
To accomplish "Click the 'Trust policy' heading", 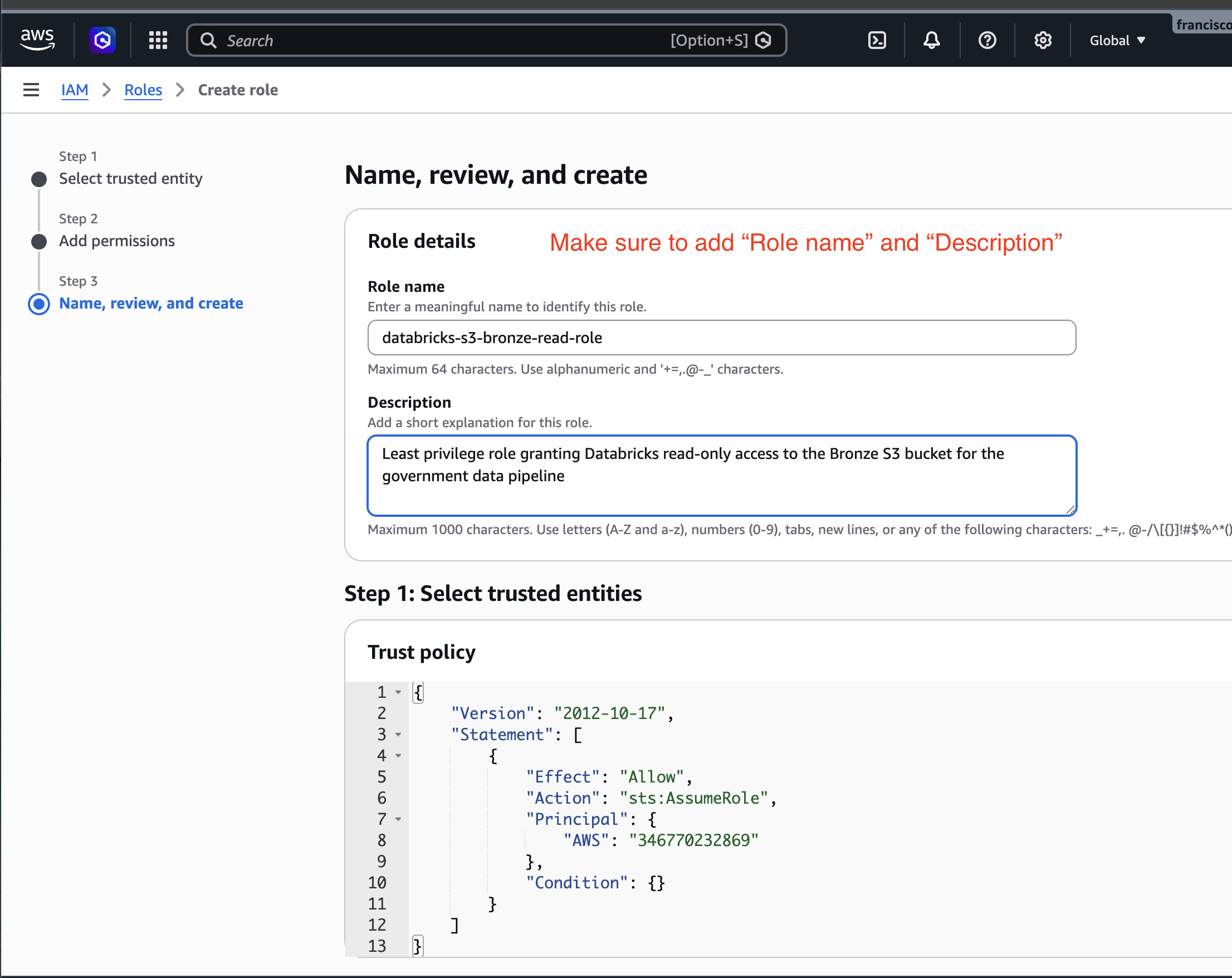I will tap(422, 652).
